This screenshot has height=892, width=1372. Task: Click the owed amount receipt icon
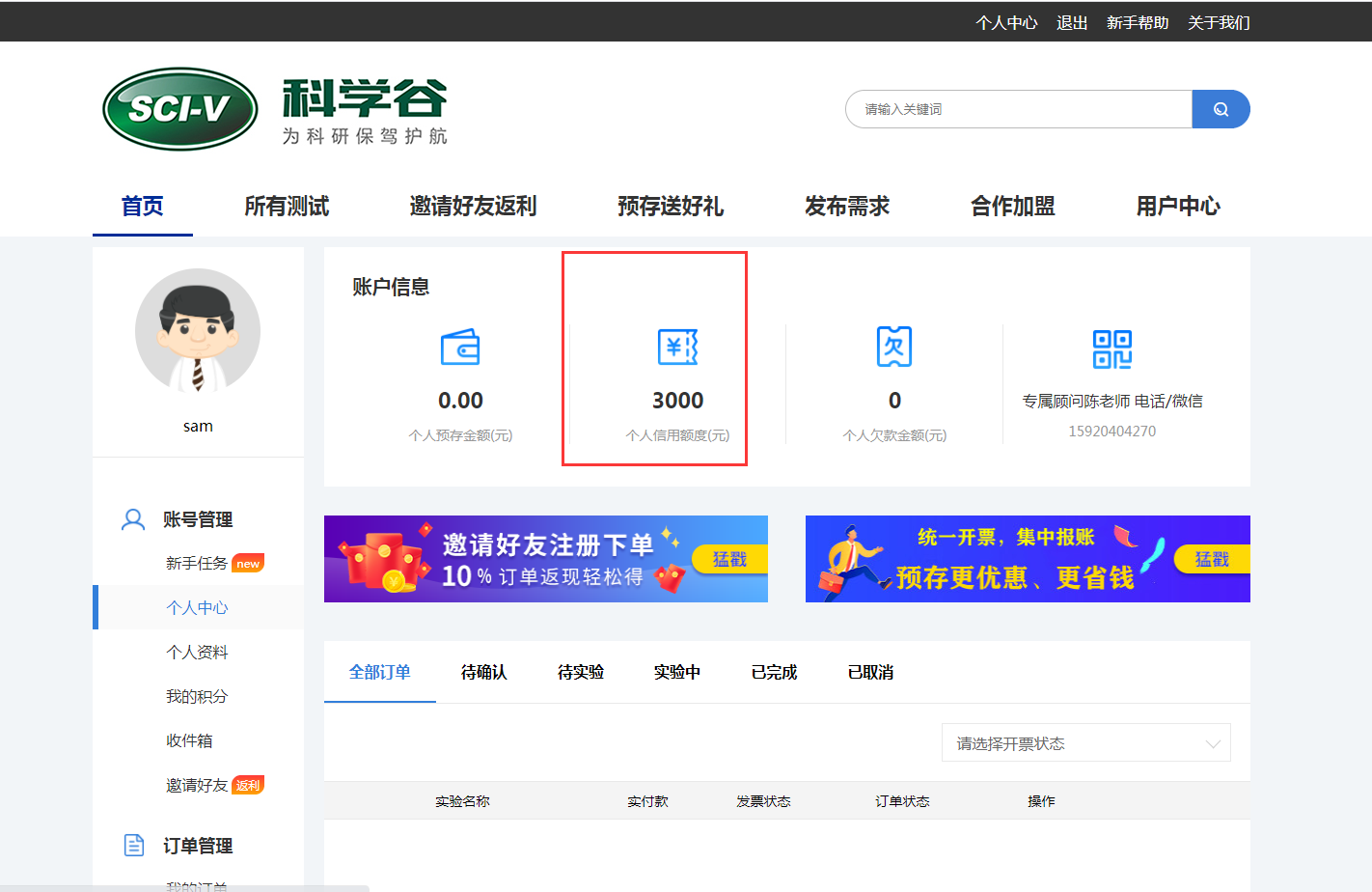coord(894,347)
